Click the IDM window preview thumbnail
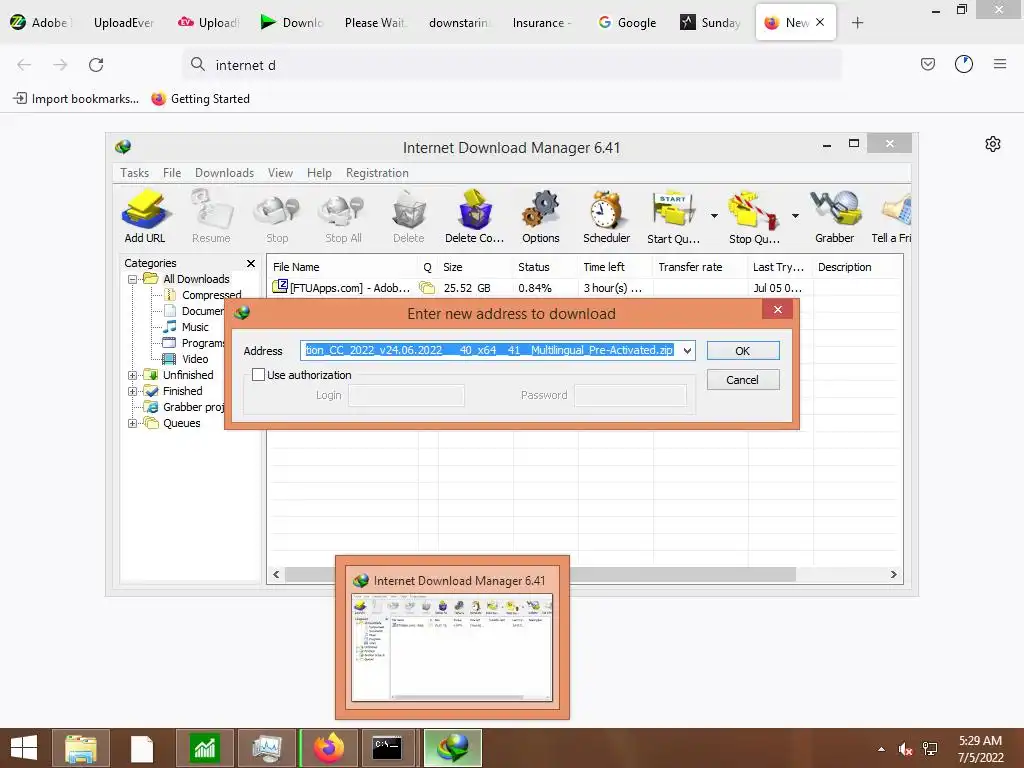Image resolution: width=1024 pixels, height=768 pixels. (x=452, y=647)
